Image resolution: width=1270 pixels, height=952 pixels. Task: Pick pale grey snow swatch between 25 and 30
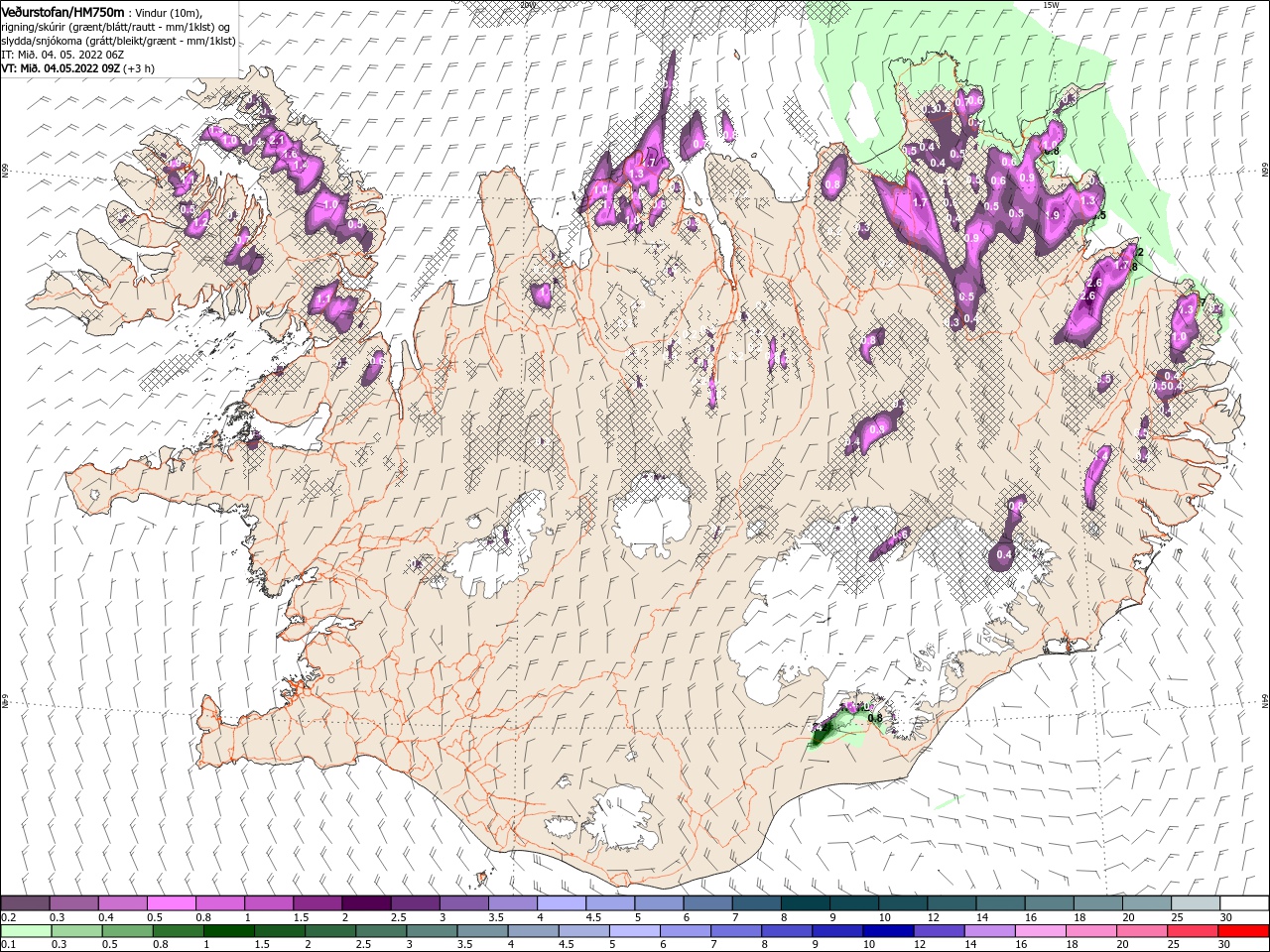[x=1197, y=903]
